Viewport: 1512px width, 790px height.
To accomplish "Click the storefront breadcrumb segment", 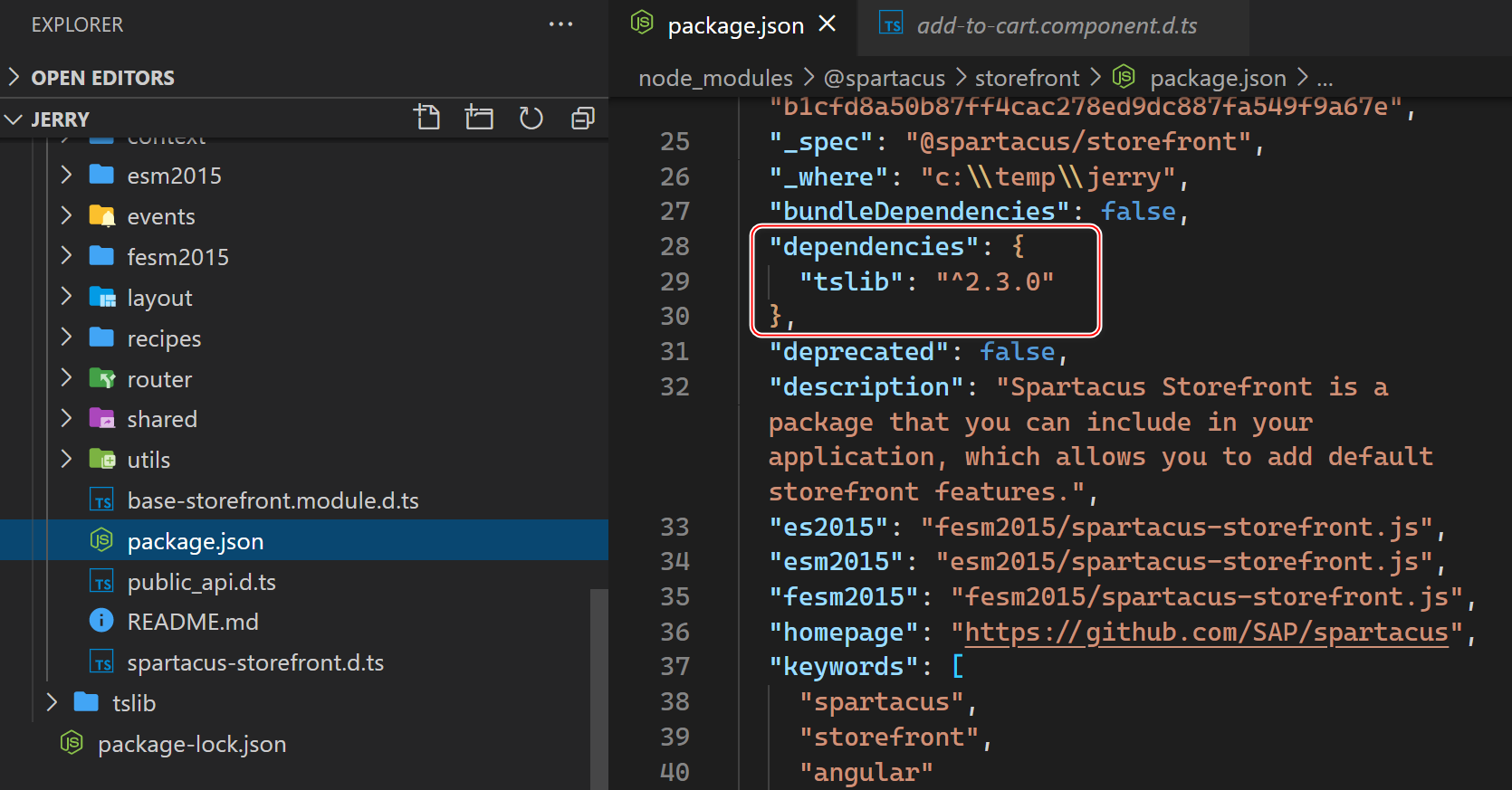I will click(x=1027, y=78).
